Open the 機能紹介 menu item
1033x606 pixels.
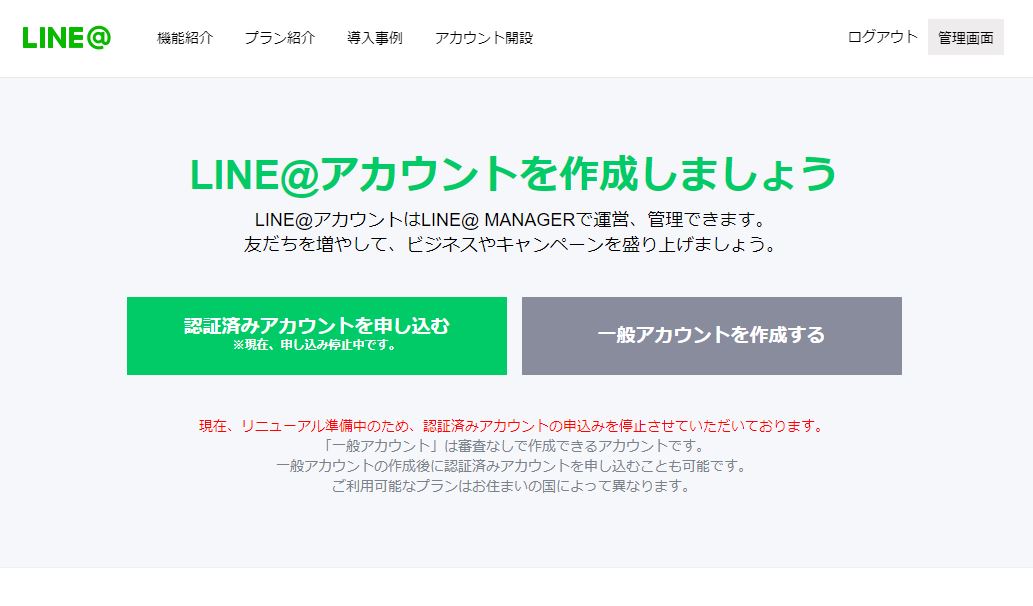coord(185,38)
